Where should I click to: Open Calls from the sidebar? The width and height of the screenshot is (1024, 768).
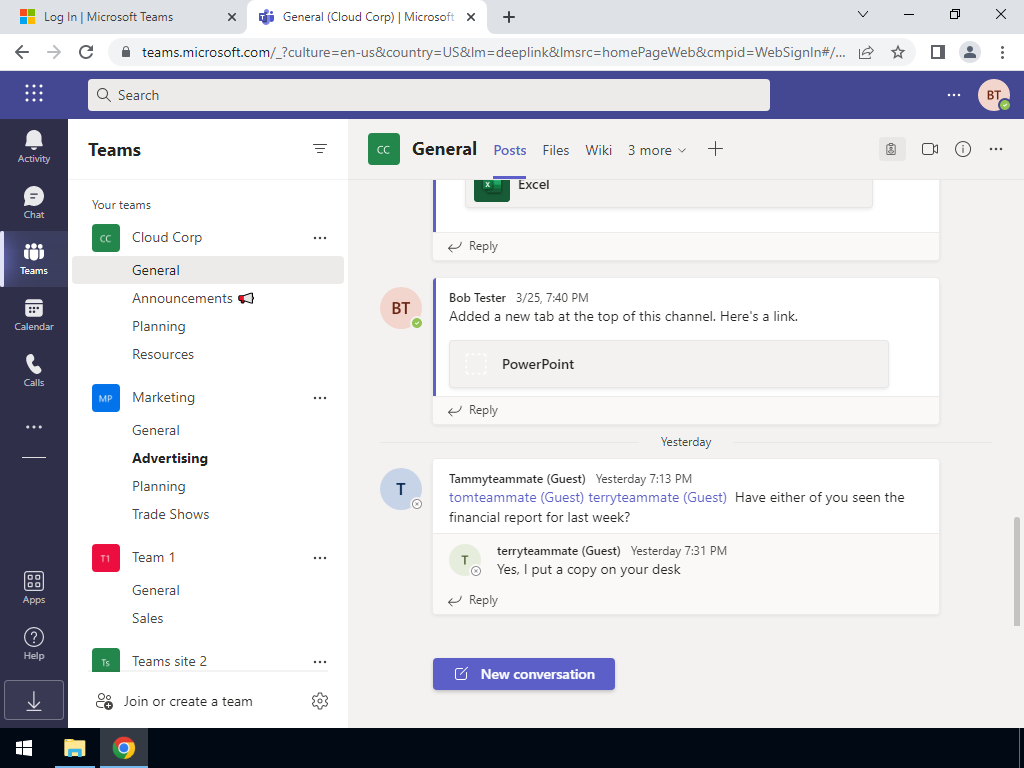point(33,371)
